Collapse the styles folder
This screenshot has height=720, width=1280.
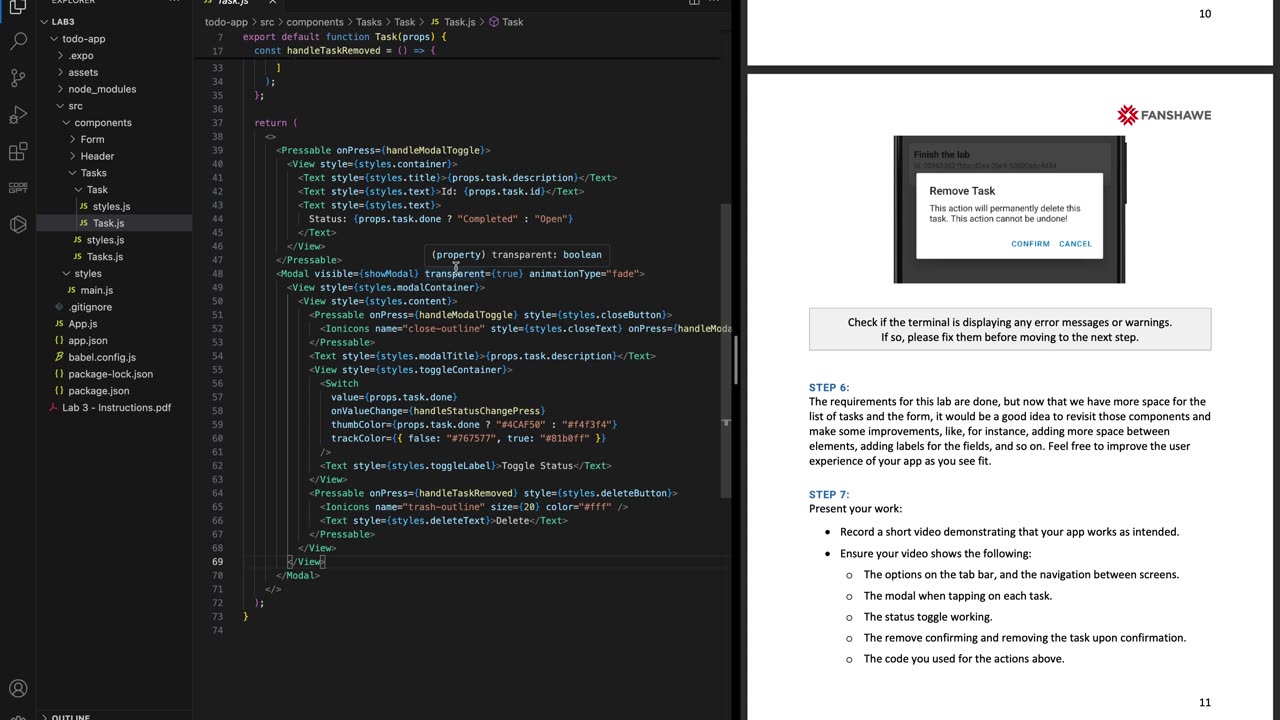pyautogui.click(x=66, y=274)
